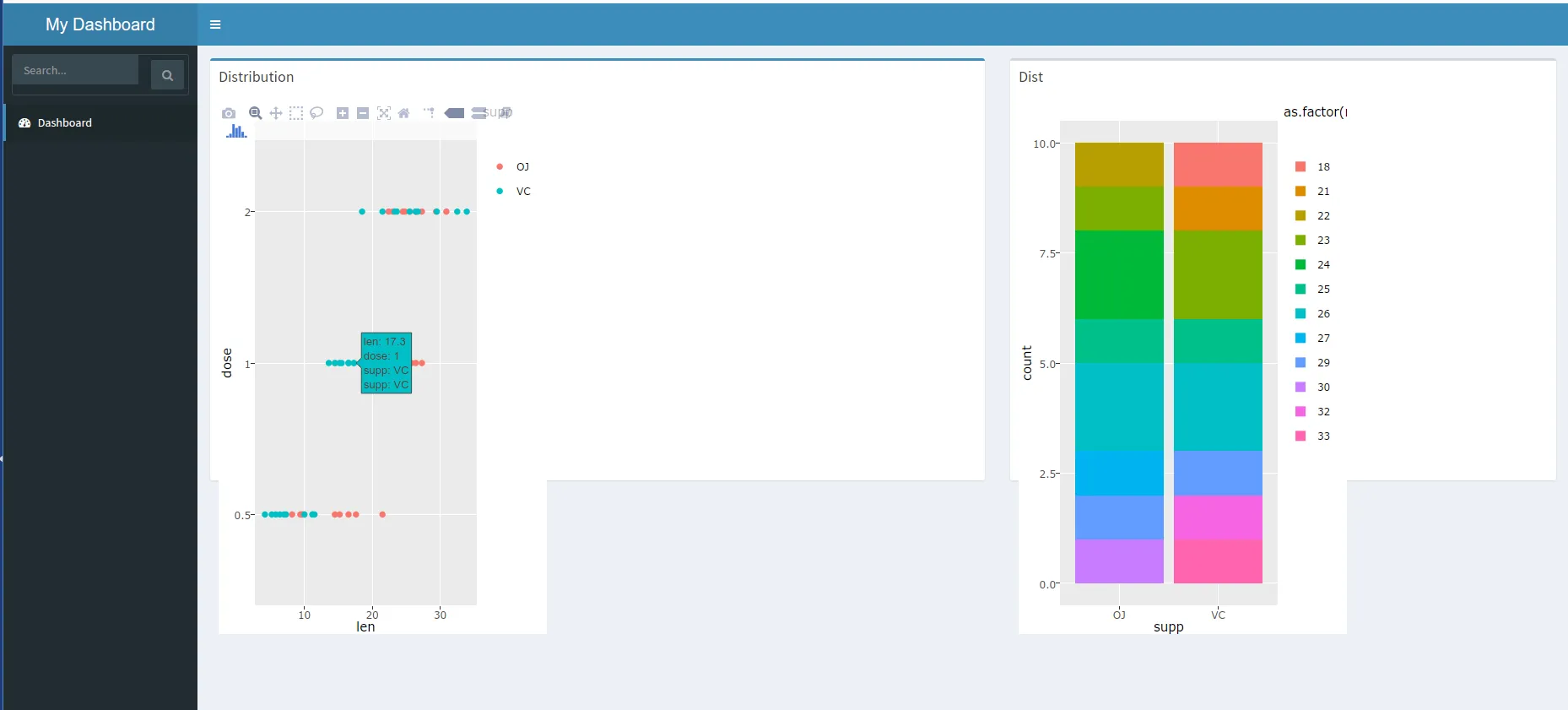
Task: Download plot as PNG camera icon
Action: click(229, 113)
